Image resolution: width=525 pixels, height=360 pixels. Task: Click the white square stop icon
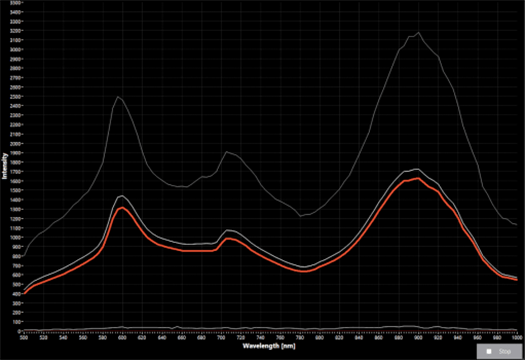pyautogui.click(x=489, y=351)
